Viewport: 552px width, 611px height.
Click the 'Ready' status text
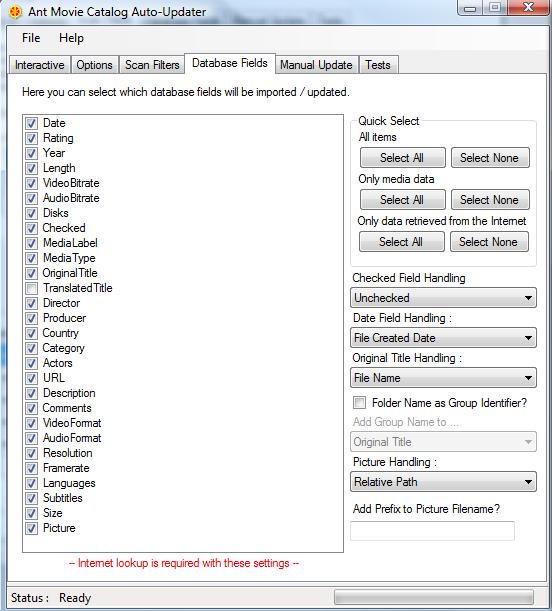(75, 598)
